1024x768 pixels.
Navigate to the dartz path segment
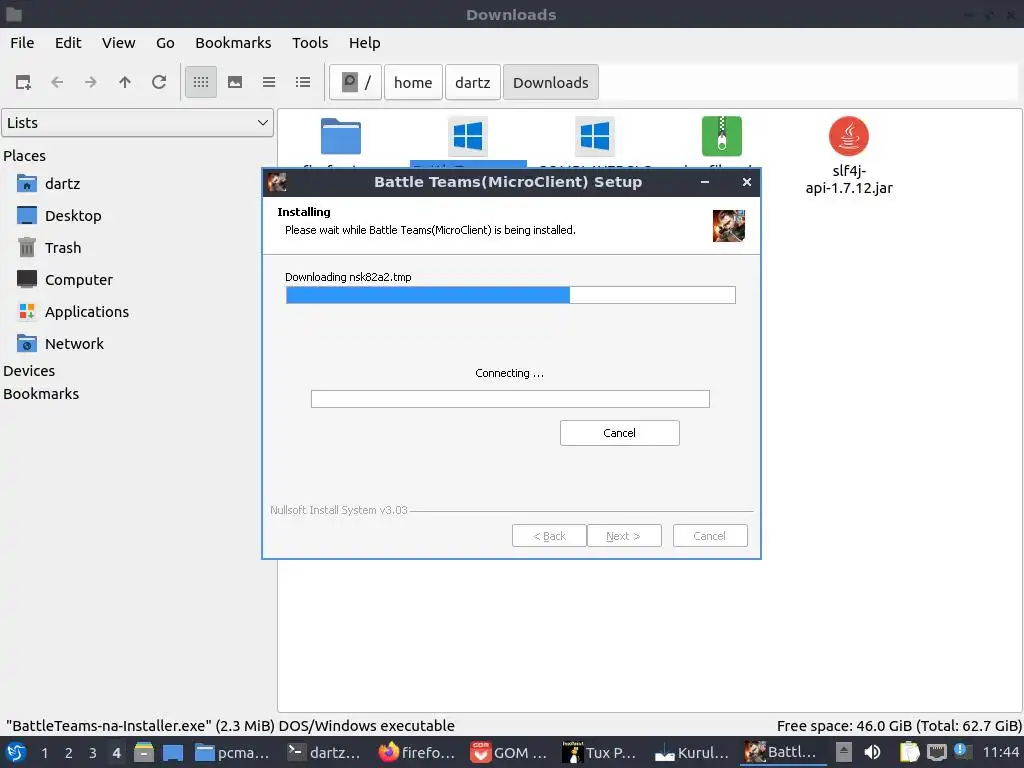click(x=473, y=82)
